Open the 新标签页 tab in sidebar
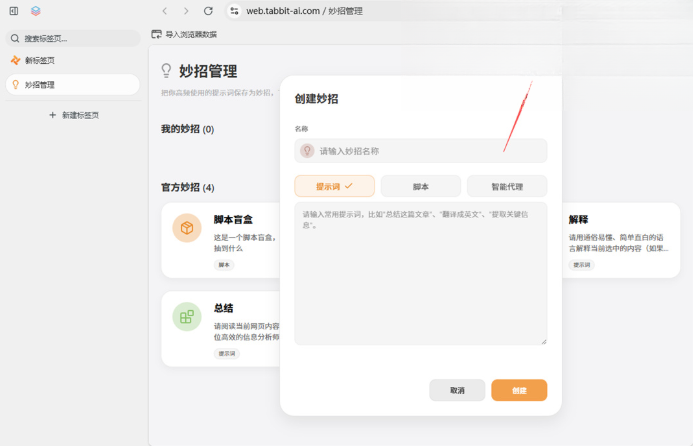 click(x=73, y=61)
